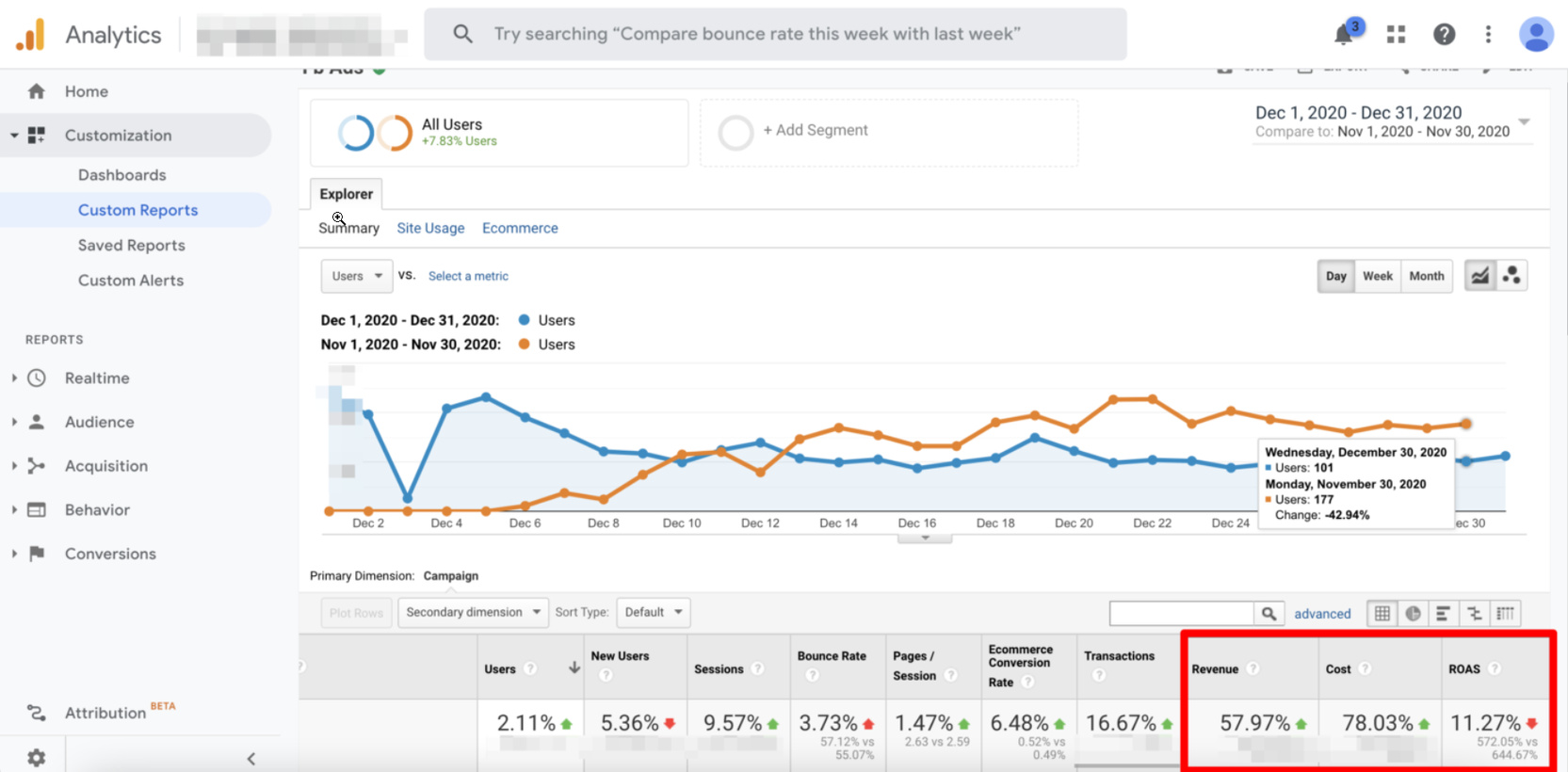Viewport: 1568px width, 772px height.
Task: Click the Campaign primary dimension
Action: tap(450, 575)
